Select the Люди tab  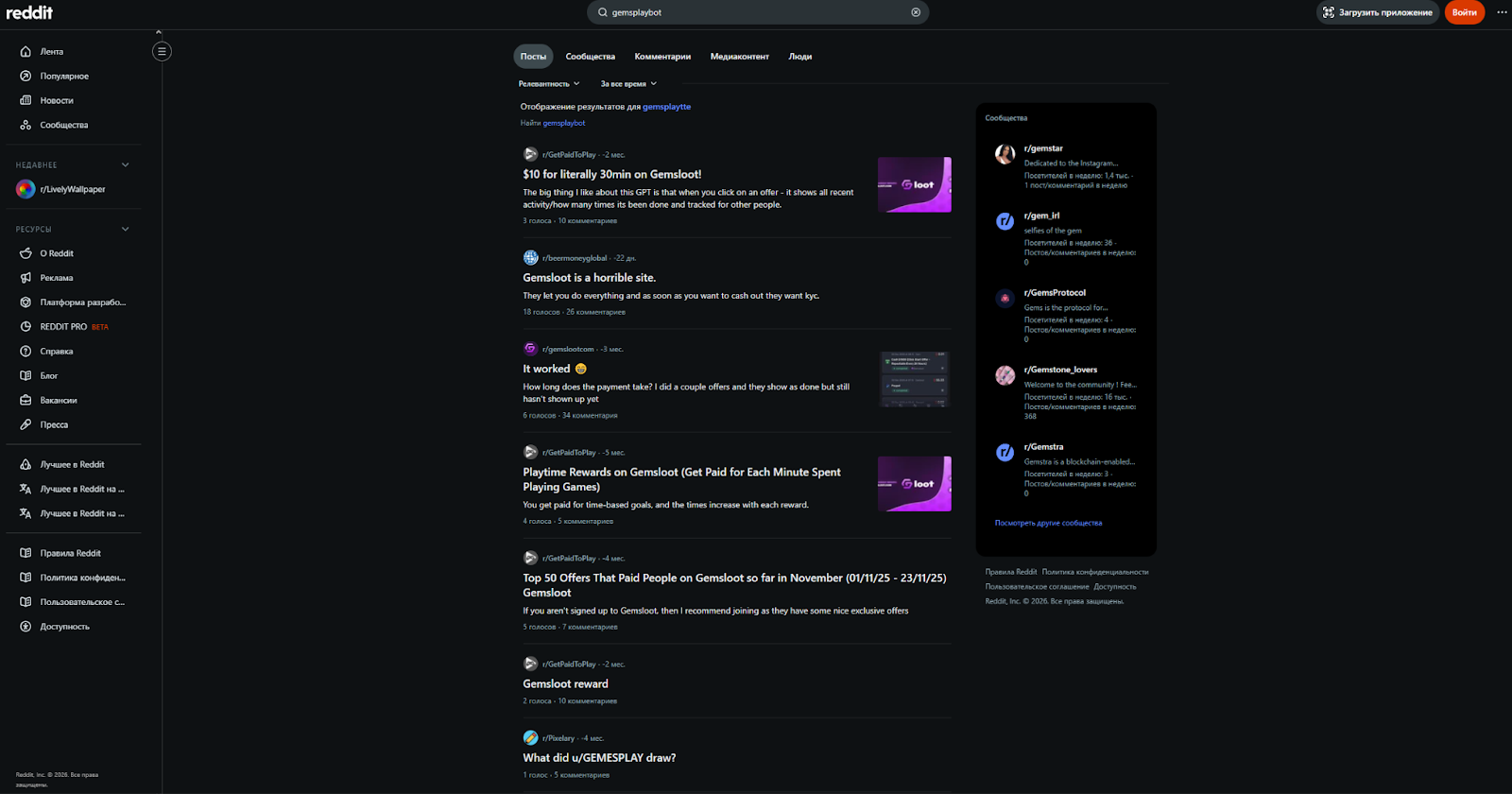[799, 57]
